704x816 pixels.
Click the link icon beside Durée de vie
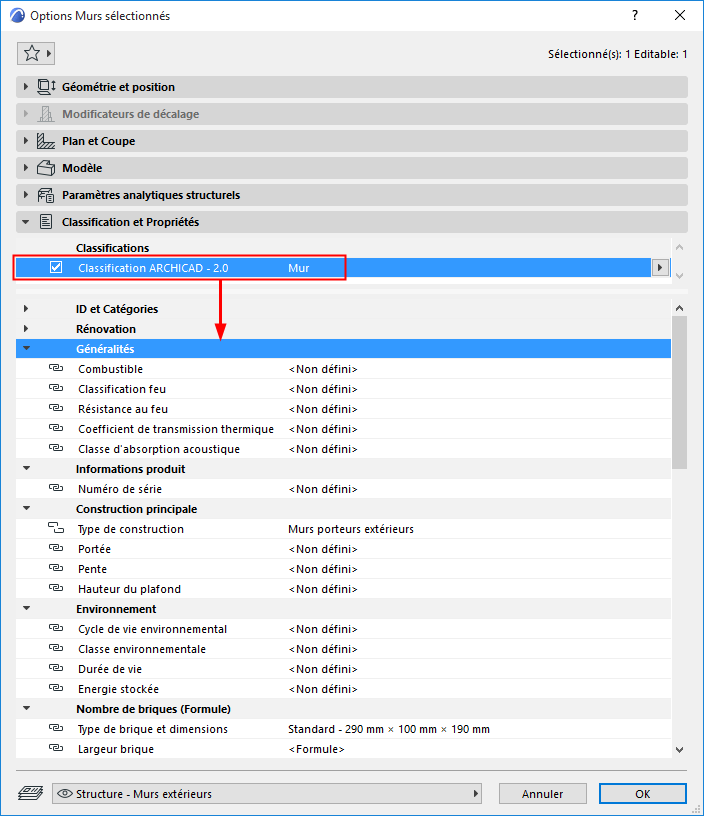(x=56, y=668)
